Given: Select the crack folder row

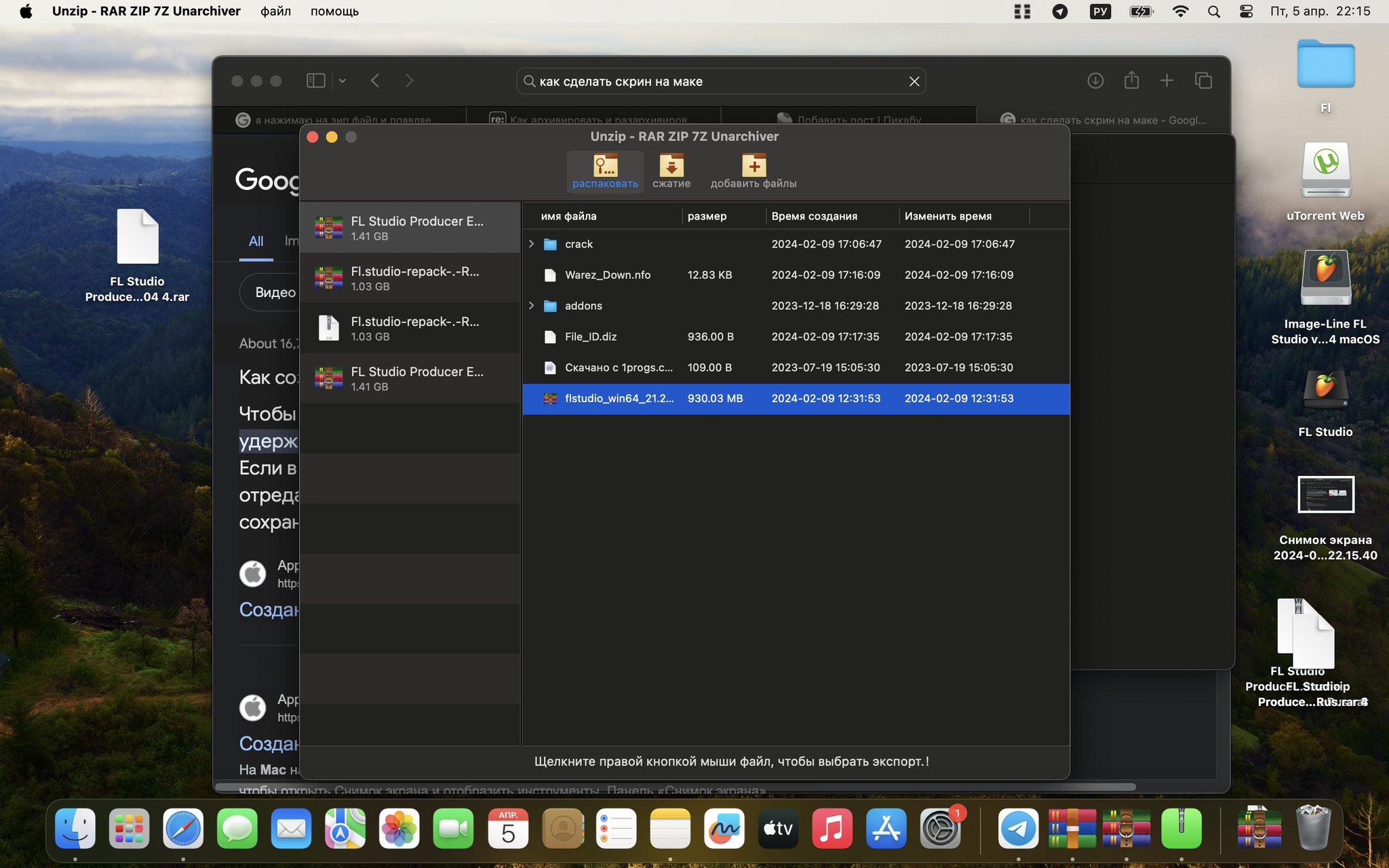Looking at the screenshot, I should pyautogui.click(x=796, y=244).
